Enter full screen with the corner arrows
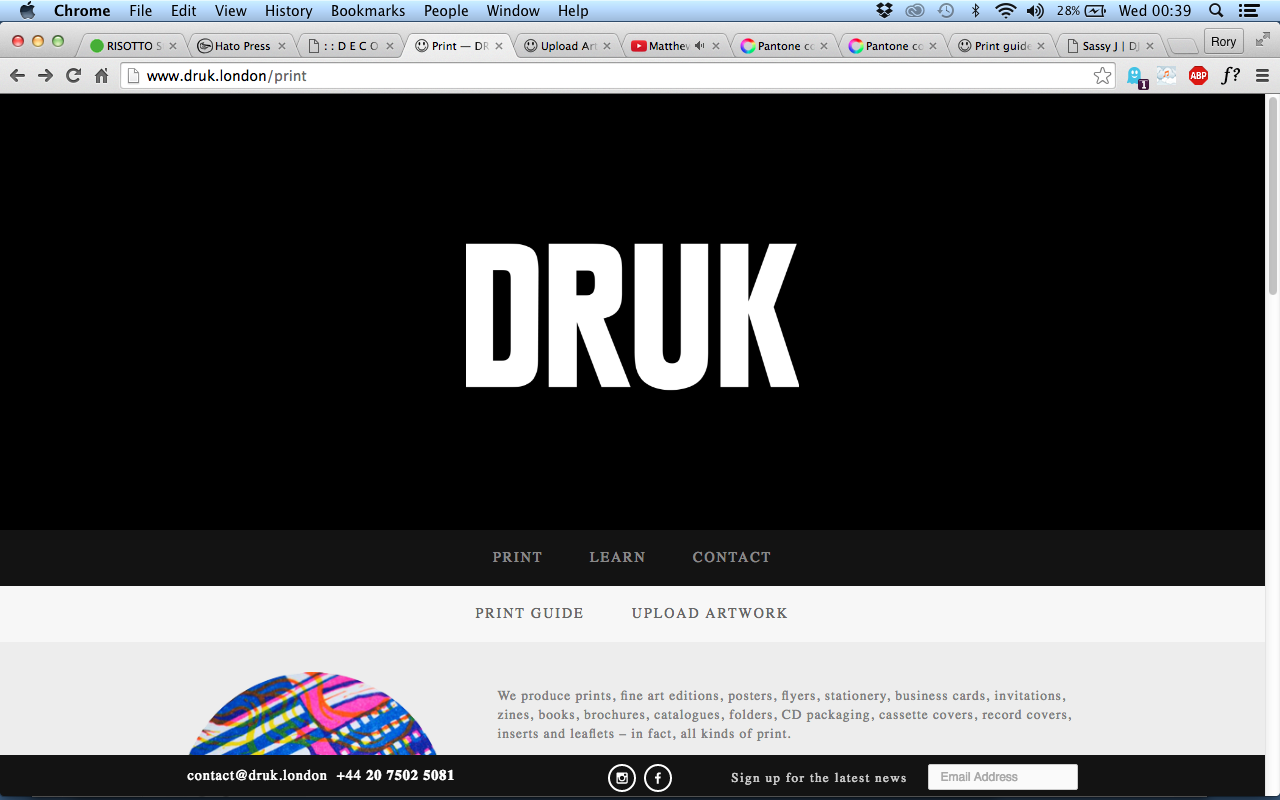Viewport: 1280px width, 800px height. [x=1262, y=39]
